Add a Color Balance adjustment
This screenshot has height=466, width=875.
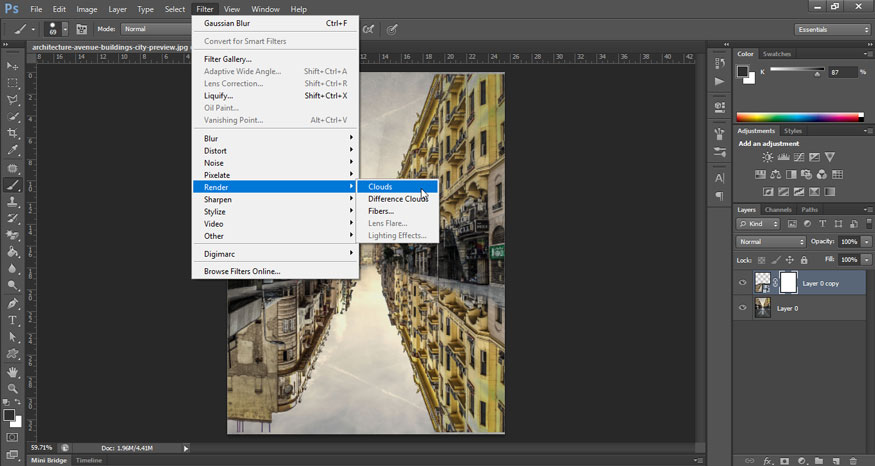tap(776, 175)
